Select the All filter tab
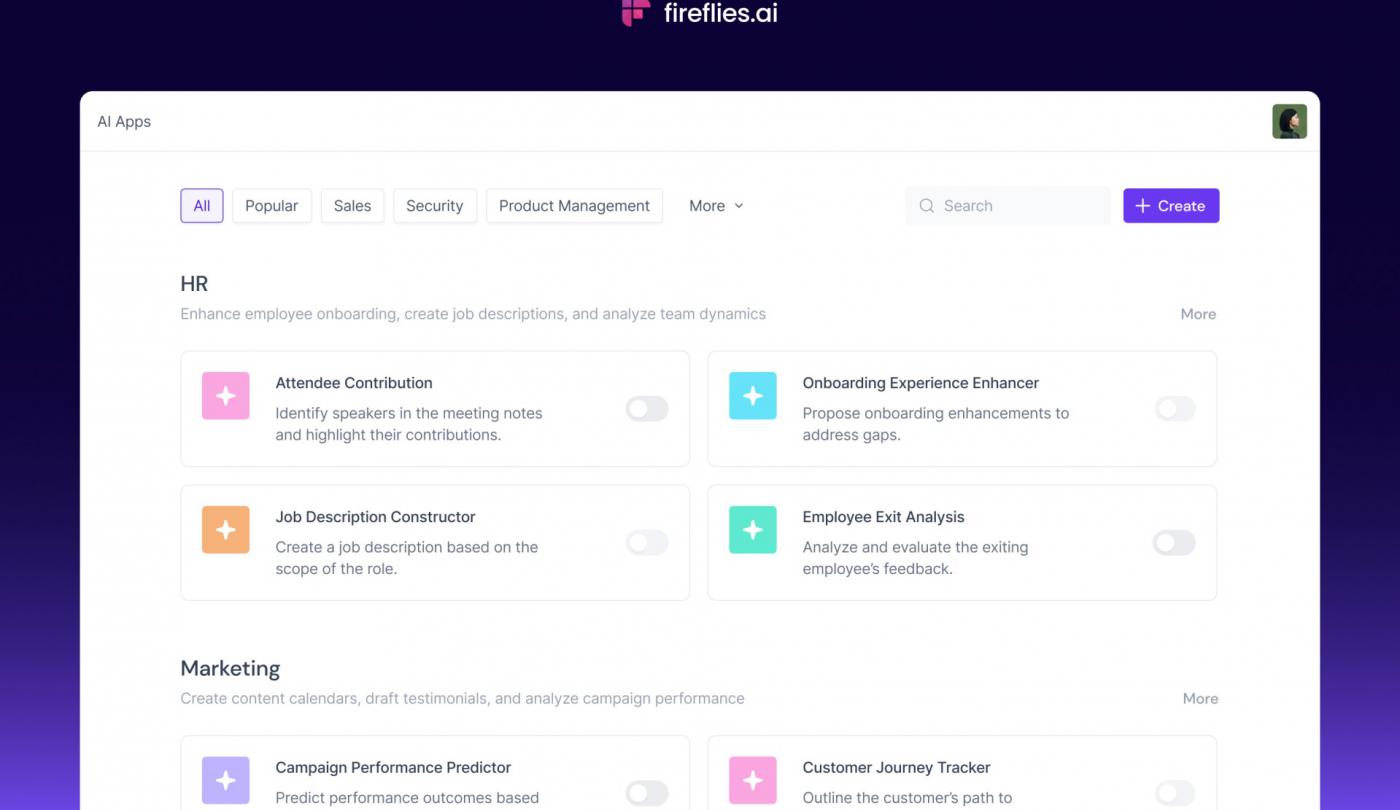This screenshot has width=1400, height=810. pos(202,206)
